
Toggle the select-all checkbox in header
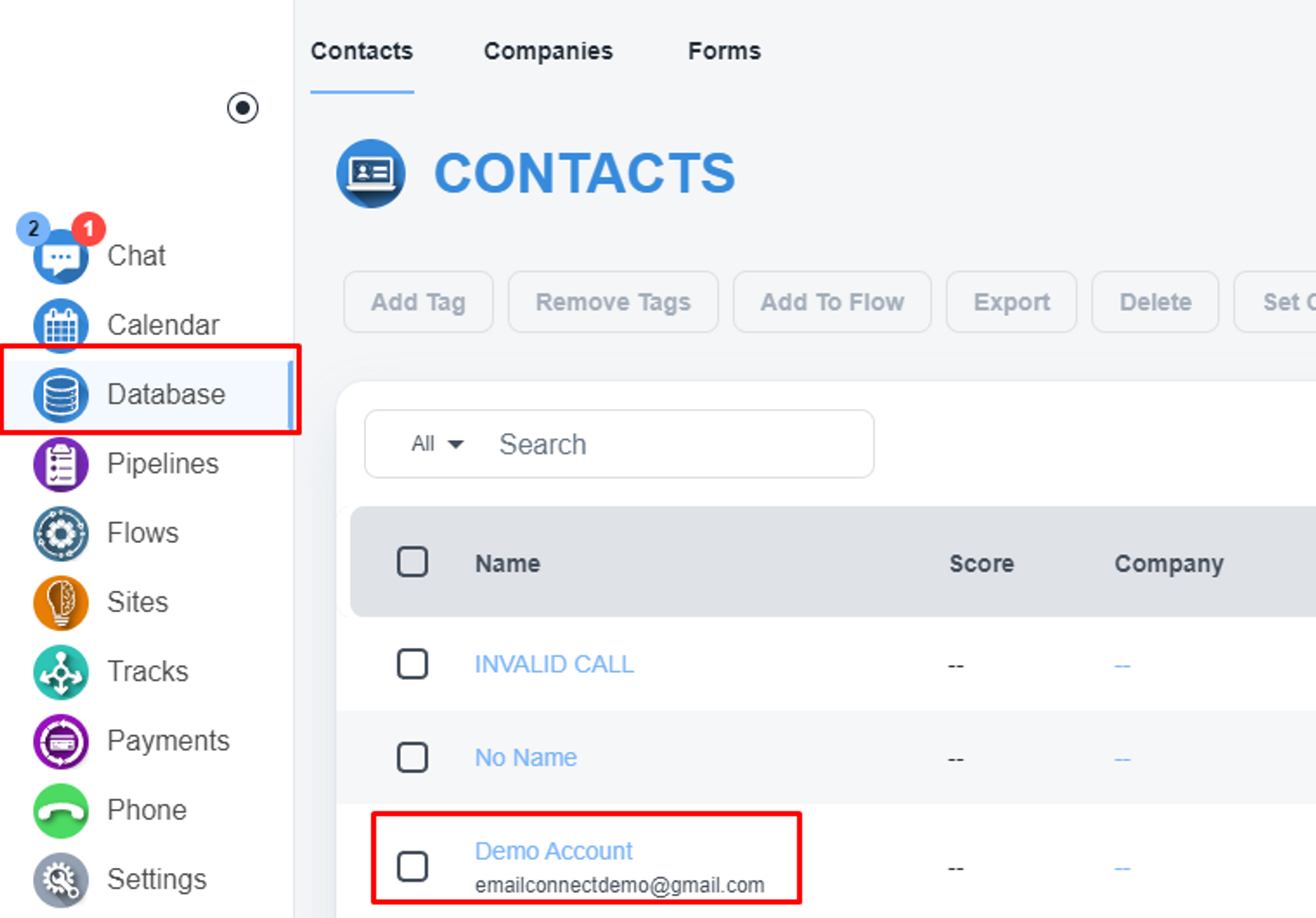(412, 562)
